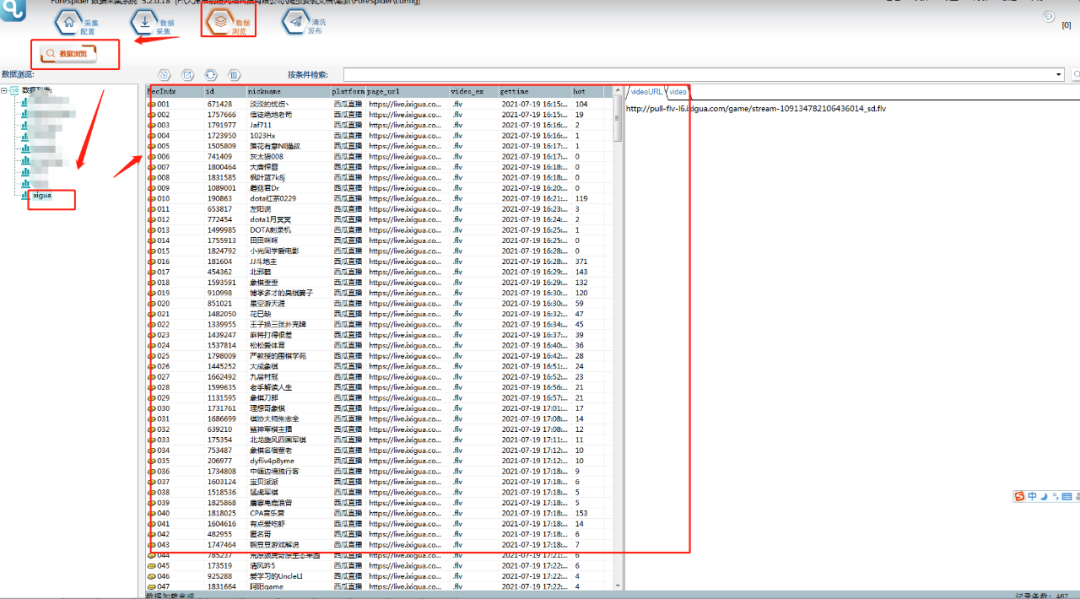This screenshot has width=1080, height=599.
Task: Focus the 按条件检索 search input field
Action: [x=698, y=74]
